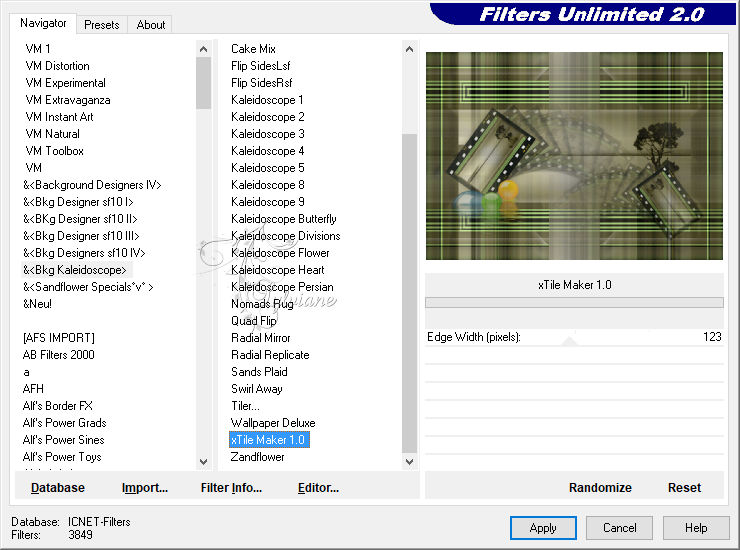Select &<Bkg Kaleidoscope> category

pyautogui.click(x=75, y=270)
